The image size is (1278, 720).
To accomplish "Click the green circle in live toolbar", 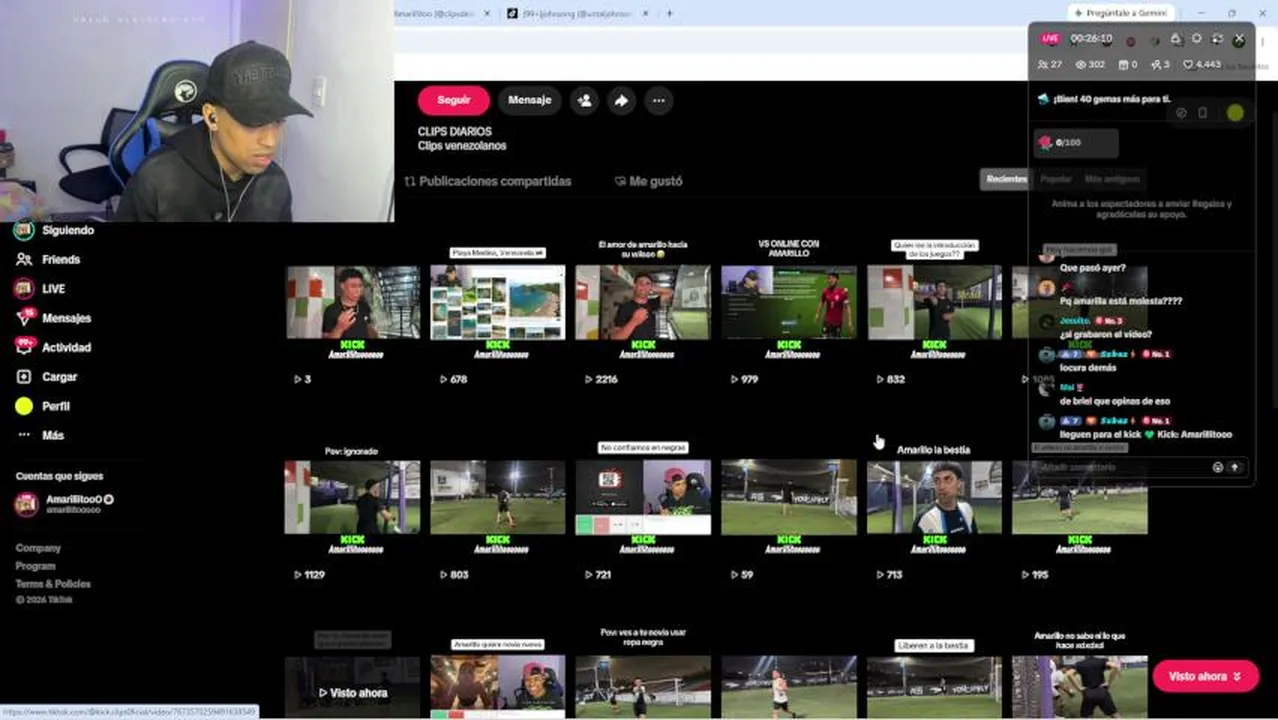I will pos(1235,113).
